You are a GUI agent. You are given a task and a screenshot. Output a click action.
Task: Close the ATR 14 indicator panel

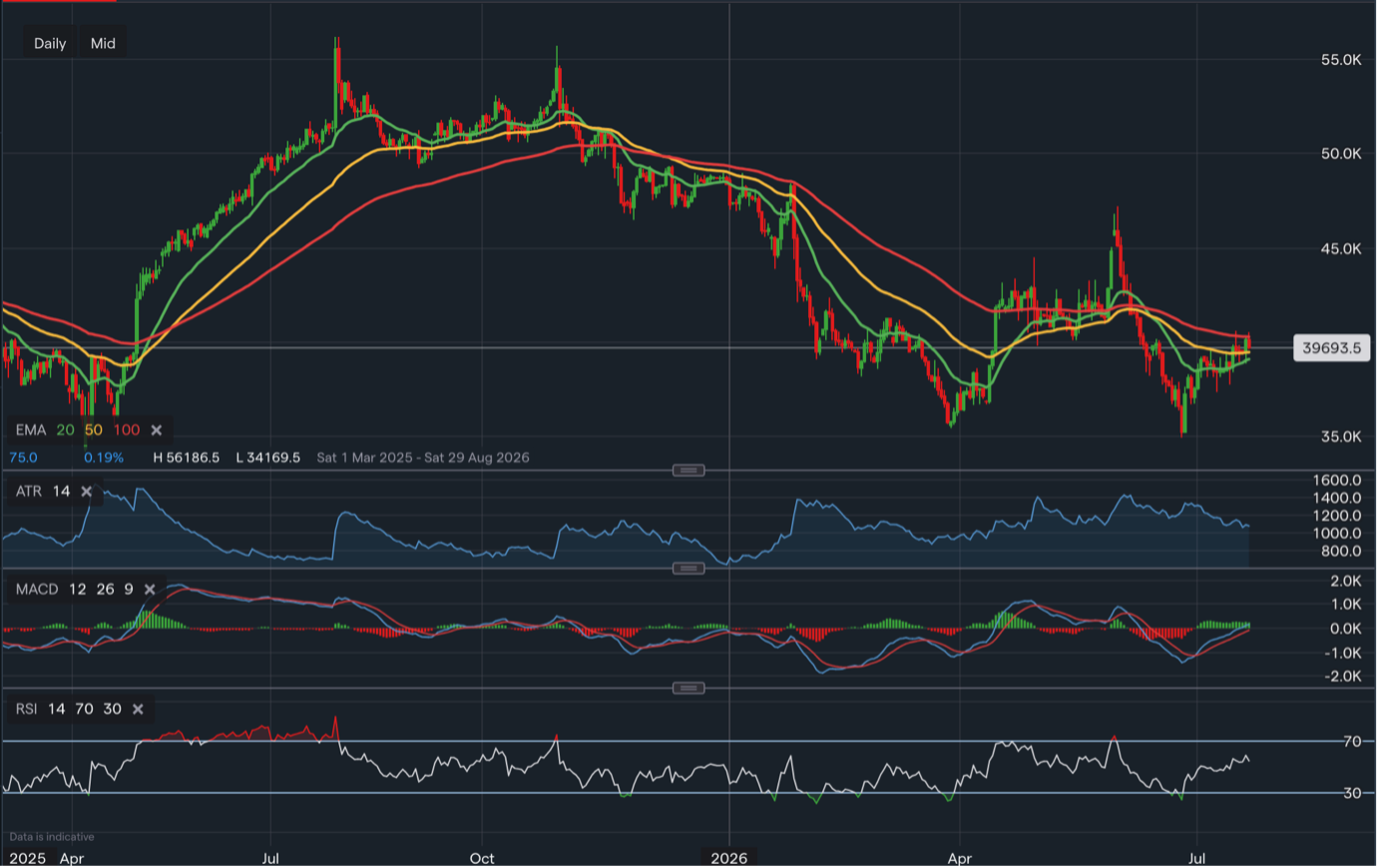[x=87, y=491]
